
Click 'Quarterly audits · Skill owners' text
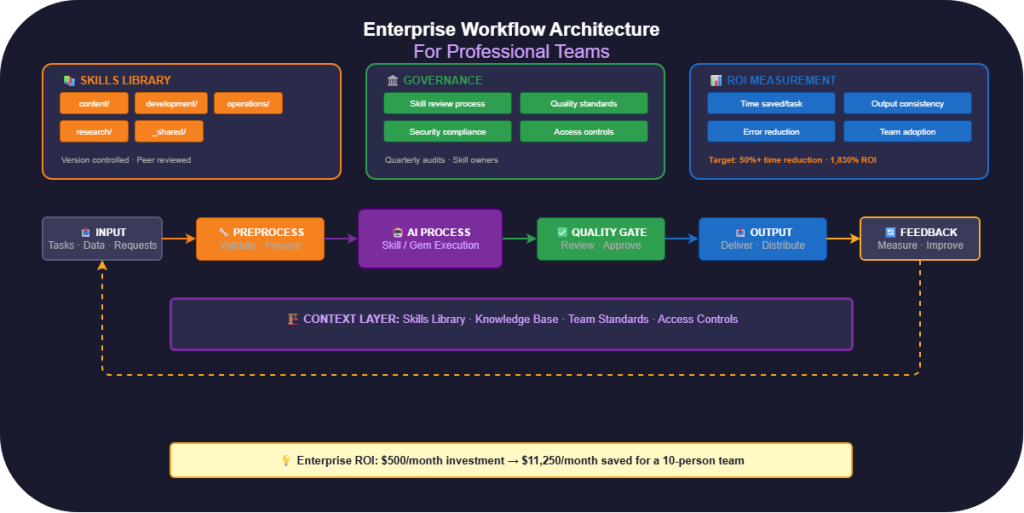(441, 160)
